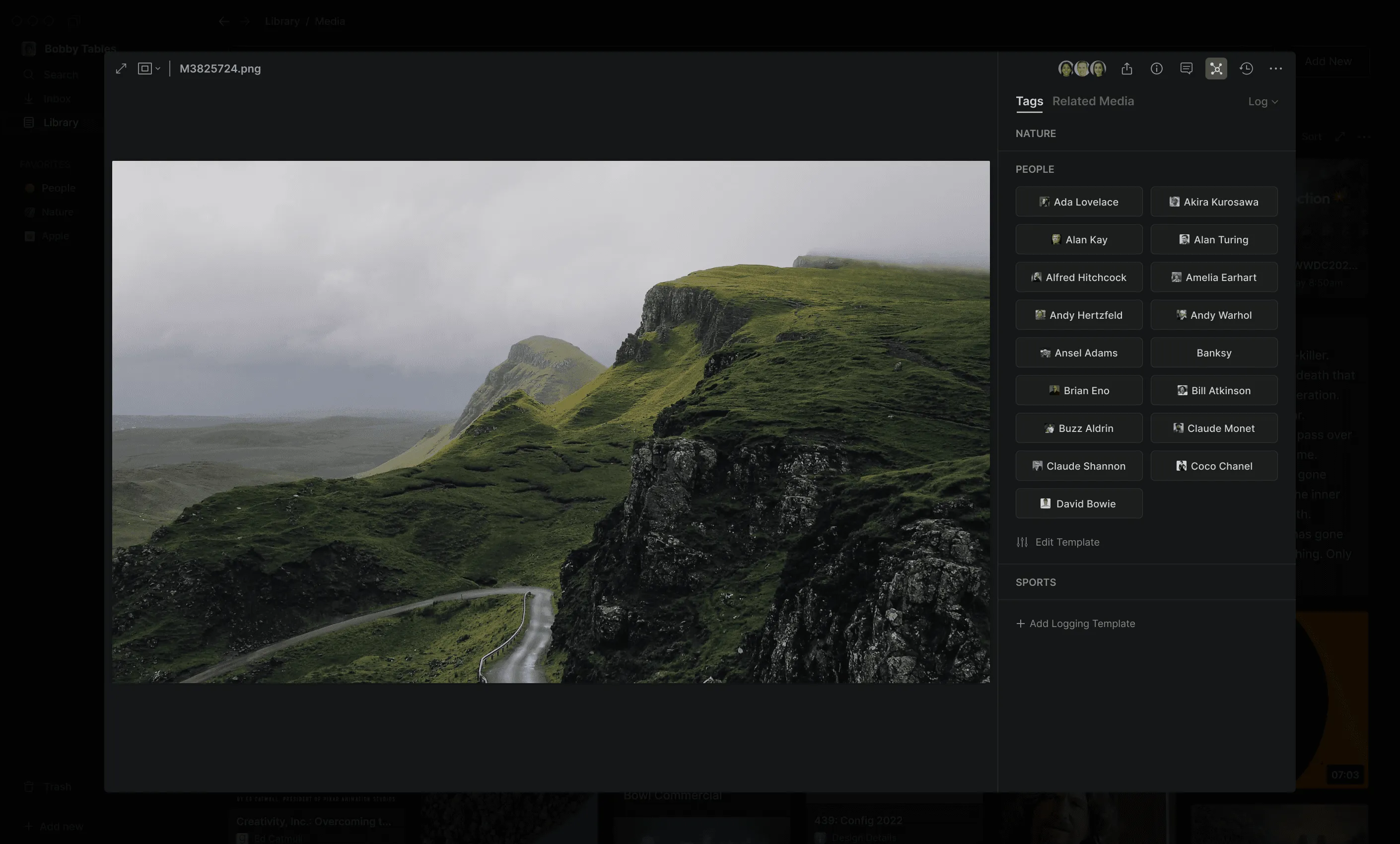The width and height of the screenshot is (1400, 844).
Task: Apply the Brian Eno tag
Action: pyautogui.click(x=1078, y=390)
